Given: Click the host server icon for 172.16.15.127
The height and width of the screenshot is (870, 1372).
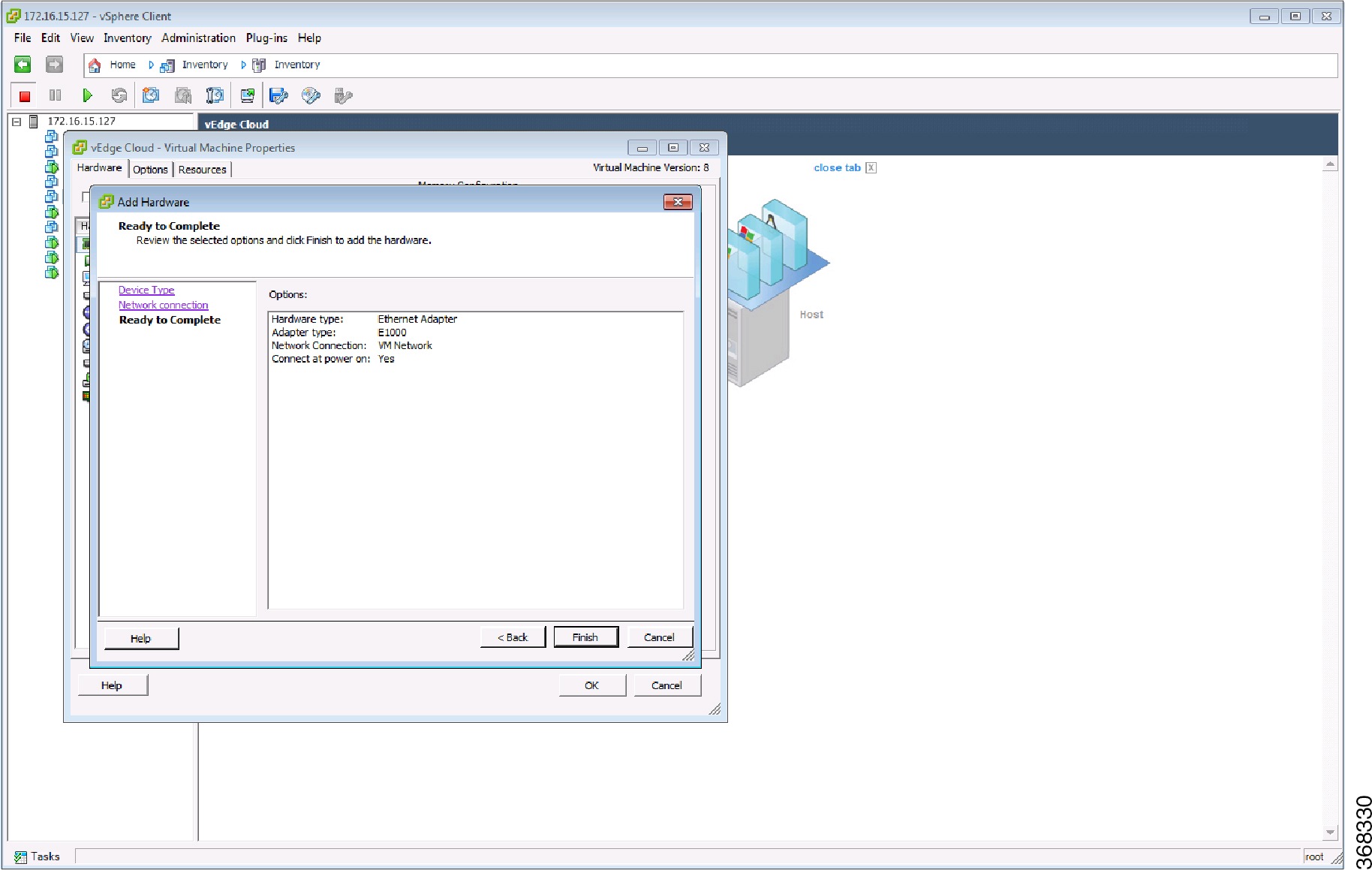Looking at the screenshot, I should click(x=33, y=121).
